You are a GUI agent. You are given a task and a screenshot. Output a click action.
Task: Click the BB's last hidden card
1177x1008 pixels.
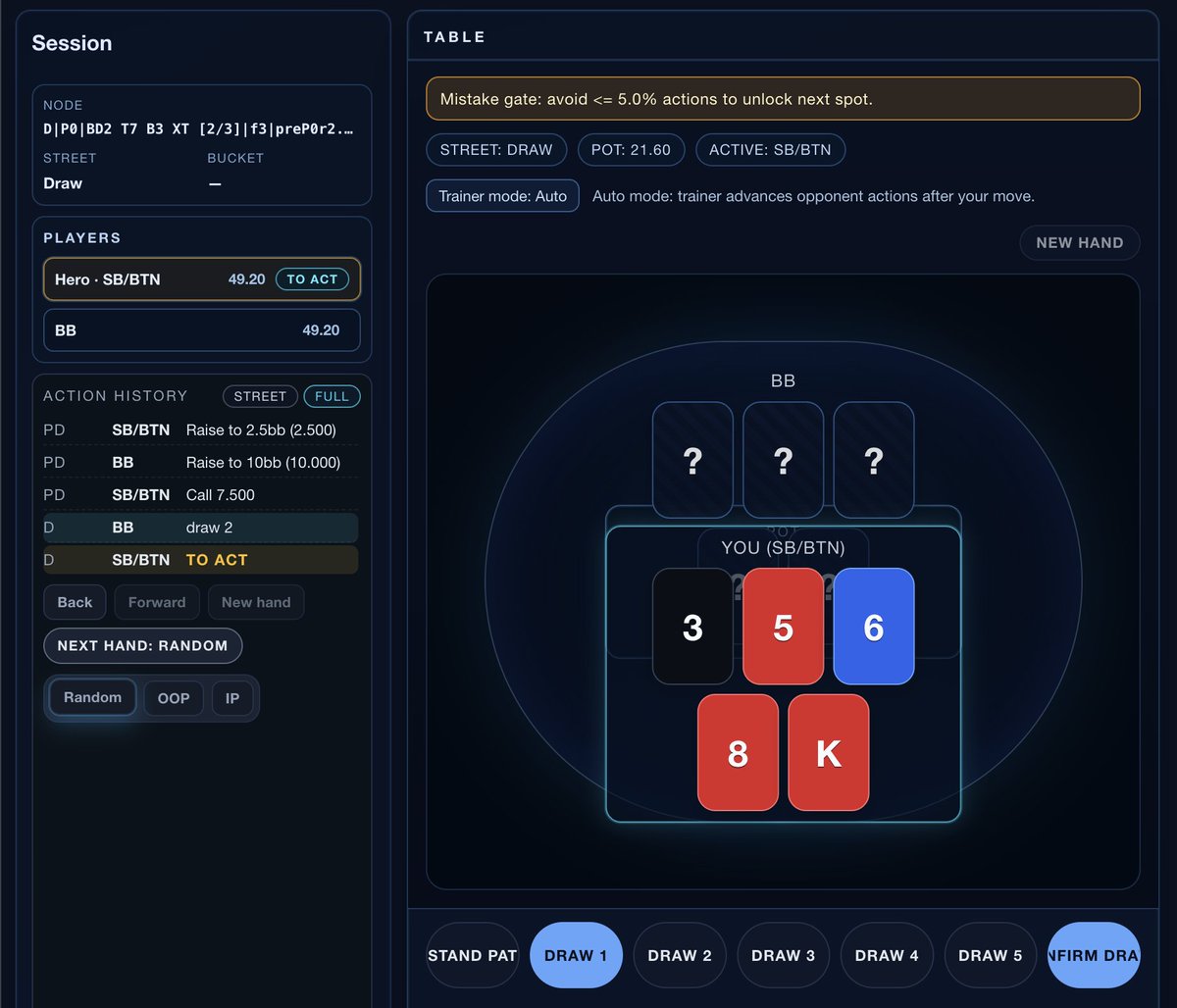[x=874, y=460]
